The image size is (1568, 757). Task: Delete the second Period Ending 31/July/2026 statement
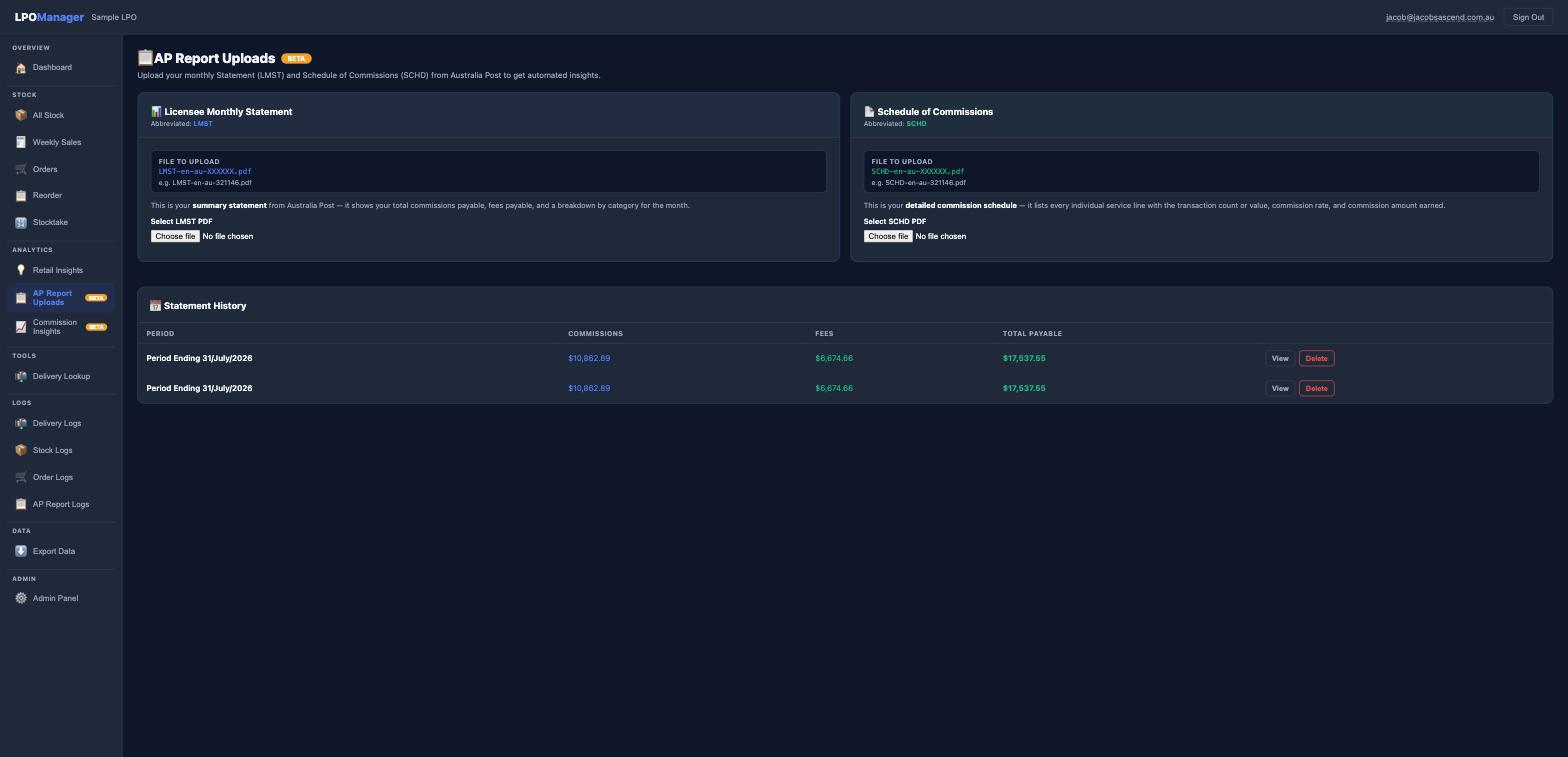1316,388
